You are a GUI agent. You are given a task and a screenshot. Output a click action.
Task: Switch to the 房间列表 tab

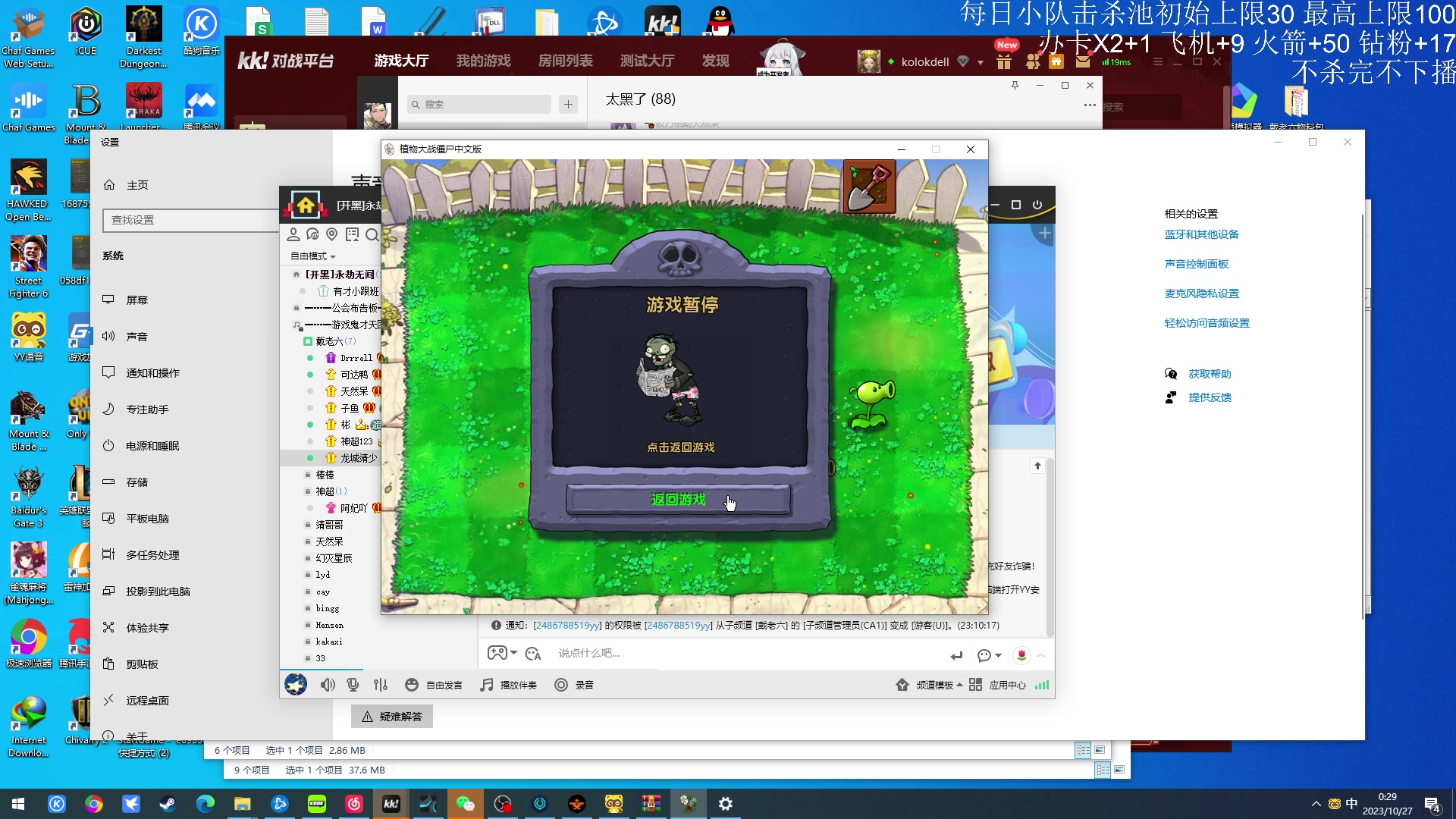[565, 61]
